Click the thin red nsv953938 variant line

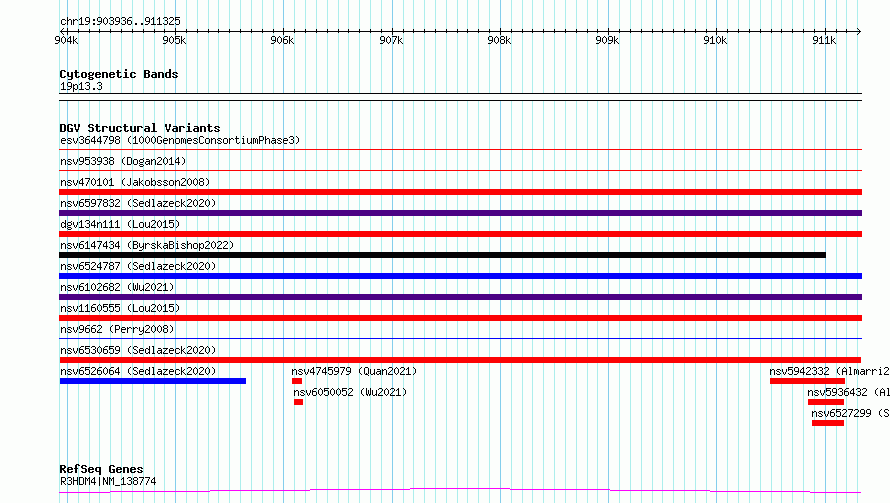click(460, 170)
